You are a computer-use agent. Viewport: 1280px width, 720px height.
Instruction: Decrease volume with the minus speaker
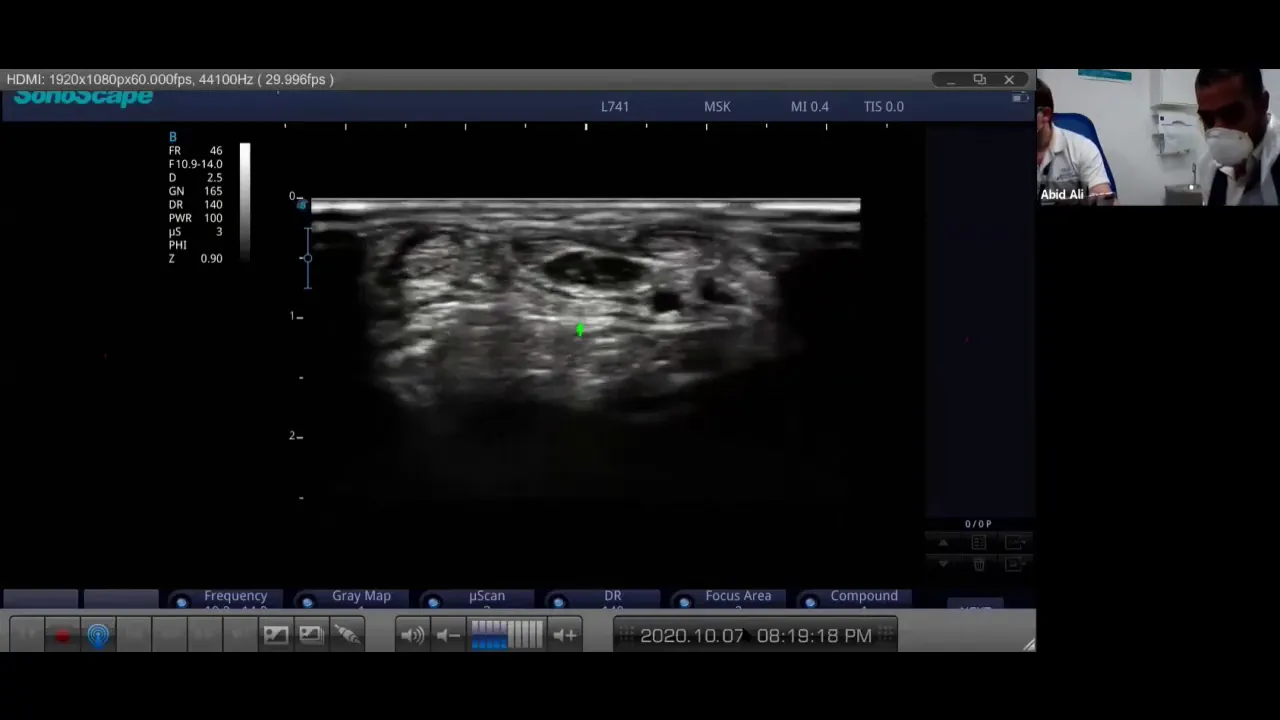click(448, 635)
